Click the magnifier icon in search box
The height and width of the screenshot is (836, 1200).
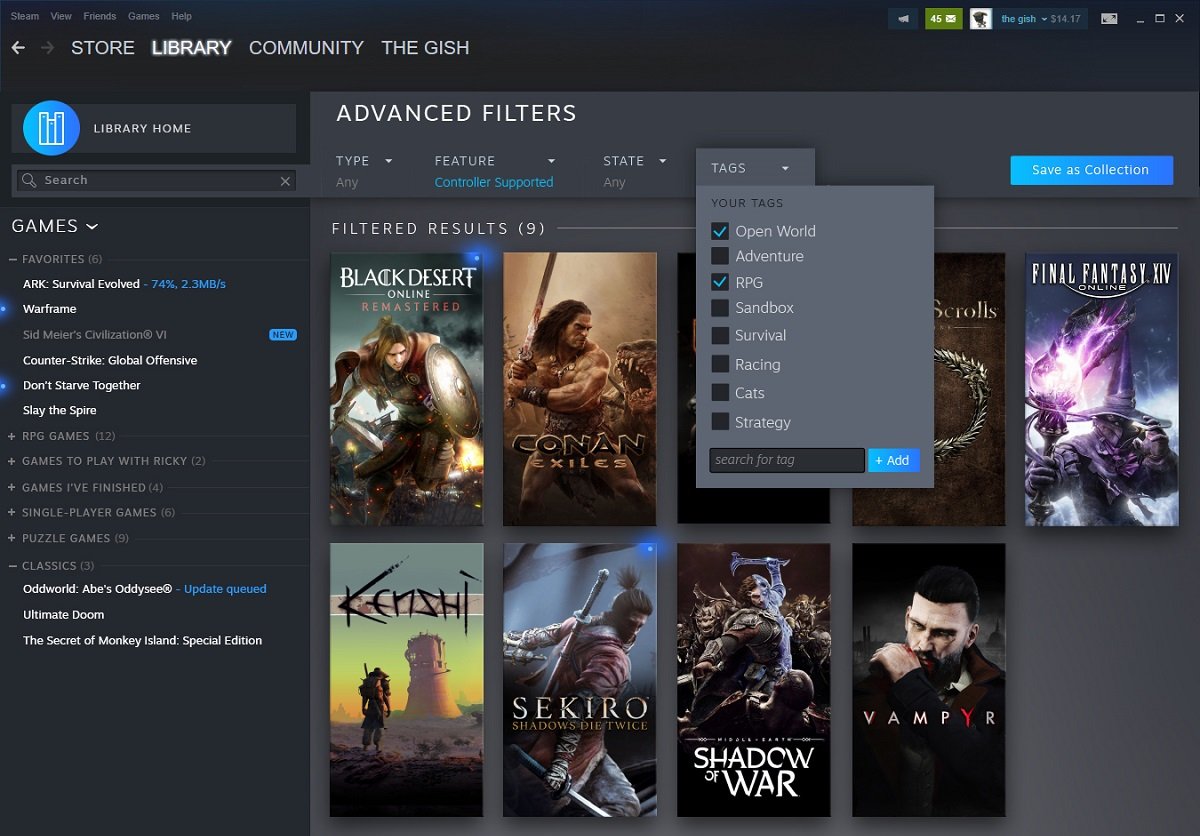pyautogui.click(x=29, y=181)
